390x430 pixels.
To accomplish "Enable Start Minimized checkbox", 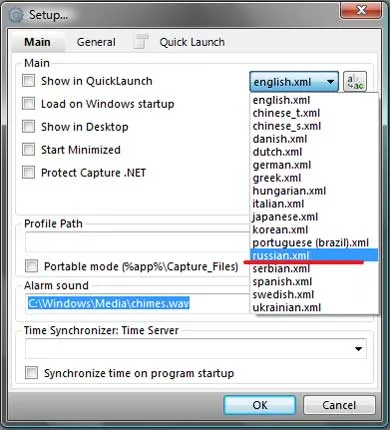I will tap(28, 150).
